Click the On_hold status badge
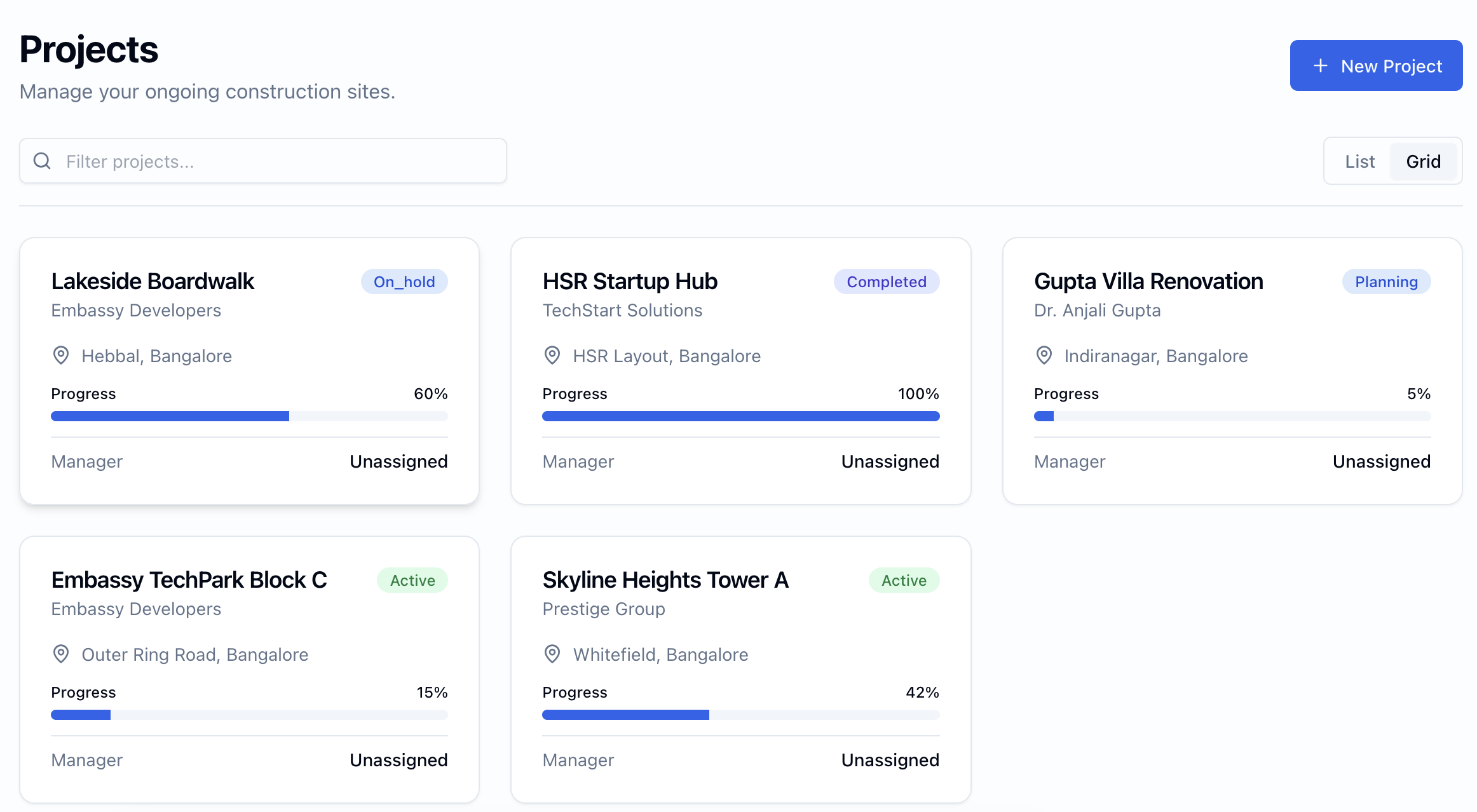Image resolution: width=1477 pixels, height=812 pixels. coord(404,281)
